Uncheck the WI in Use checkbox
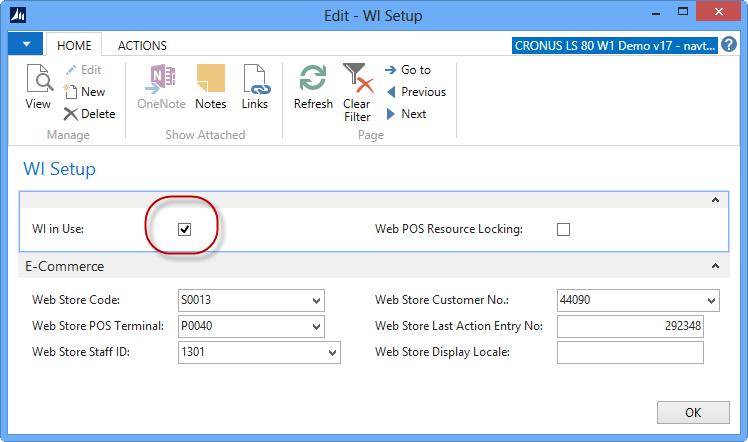The height and width of the screenshot is (442, 748). point(184,229)
